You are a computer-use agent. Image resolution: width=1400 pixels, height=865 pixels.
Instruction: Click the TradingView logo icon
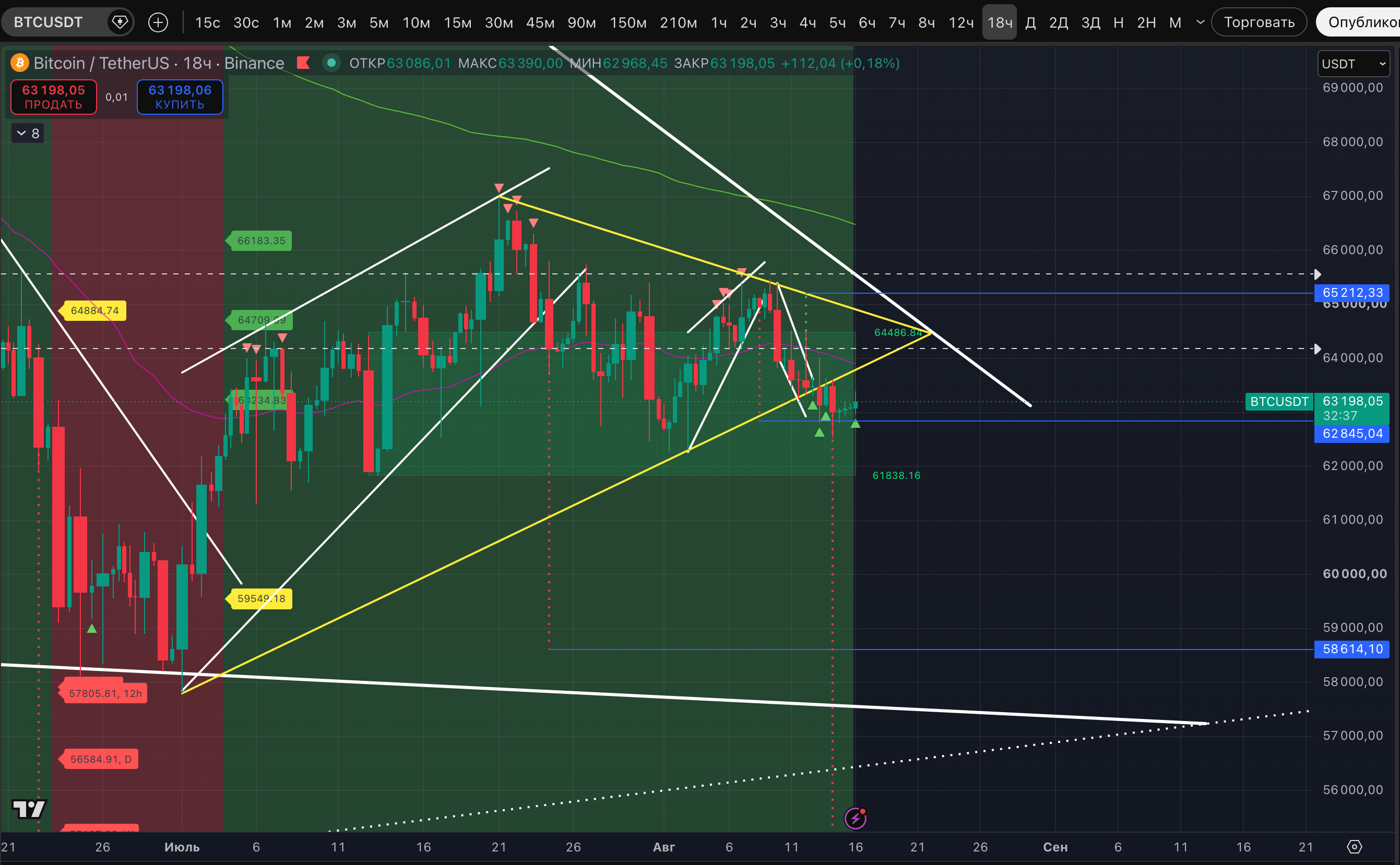coord(29,810)
